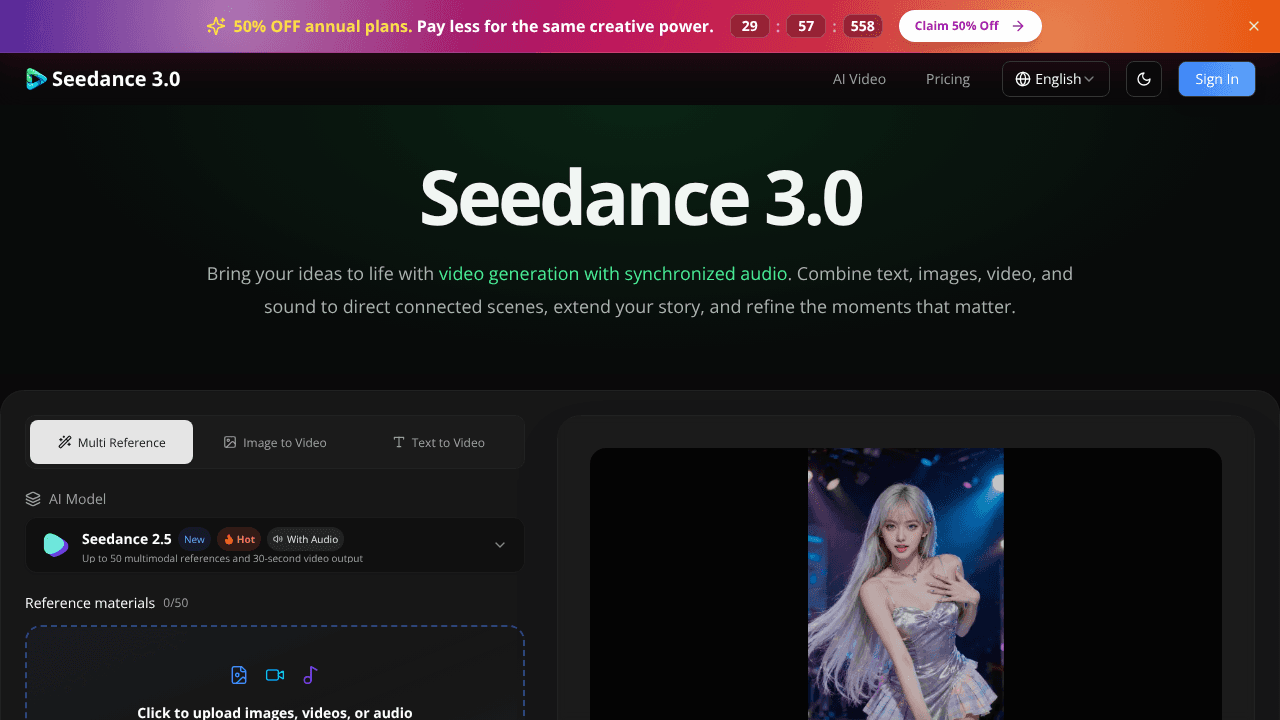
Task: Click the Reference materials 0/50 label
Action: tap(106, 603)
